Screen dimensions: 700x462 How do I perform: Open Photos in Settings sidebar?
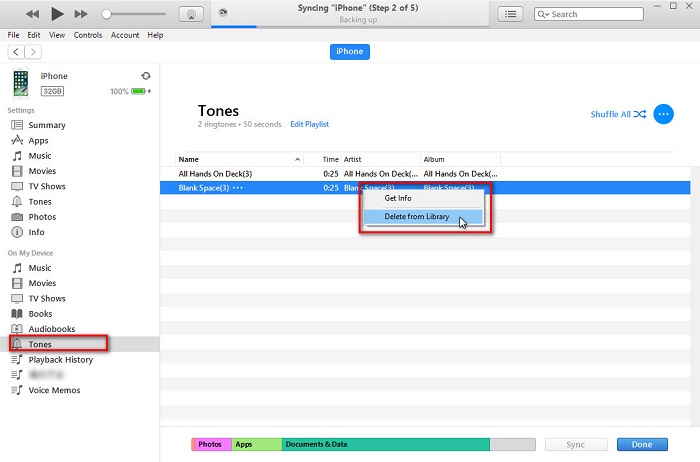click(x=42, y=217)
